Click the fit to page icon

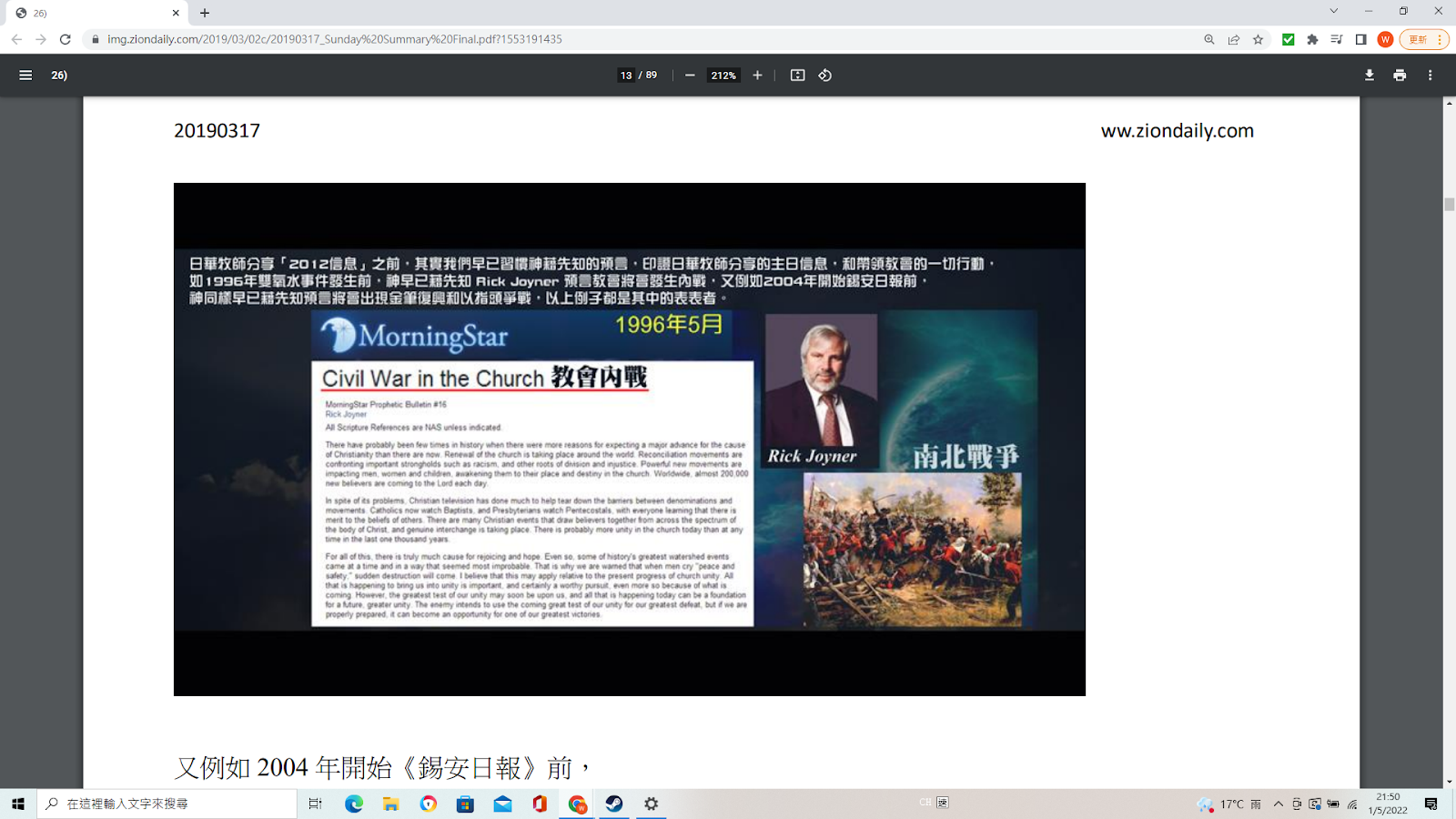pos(797,76)
